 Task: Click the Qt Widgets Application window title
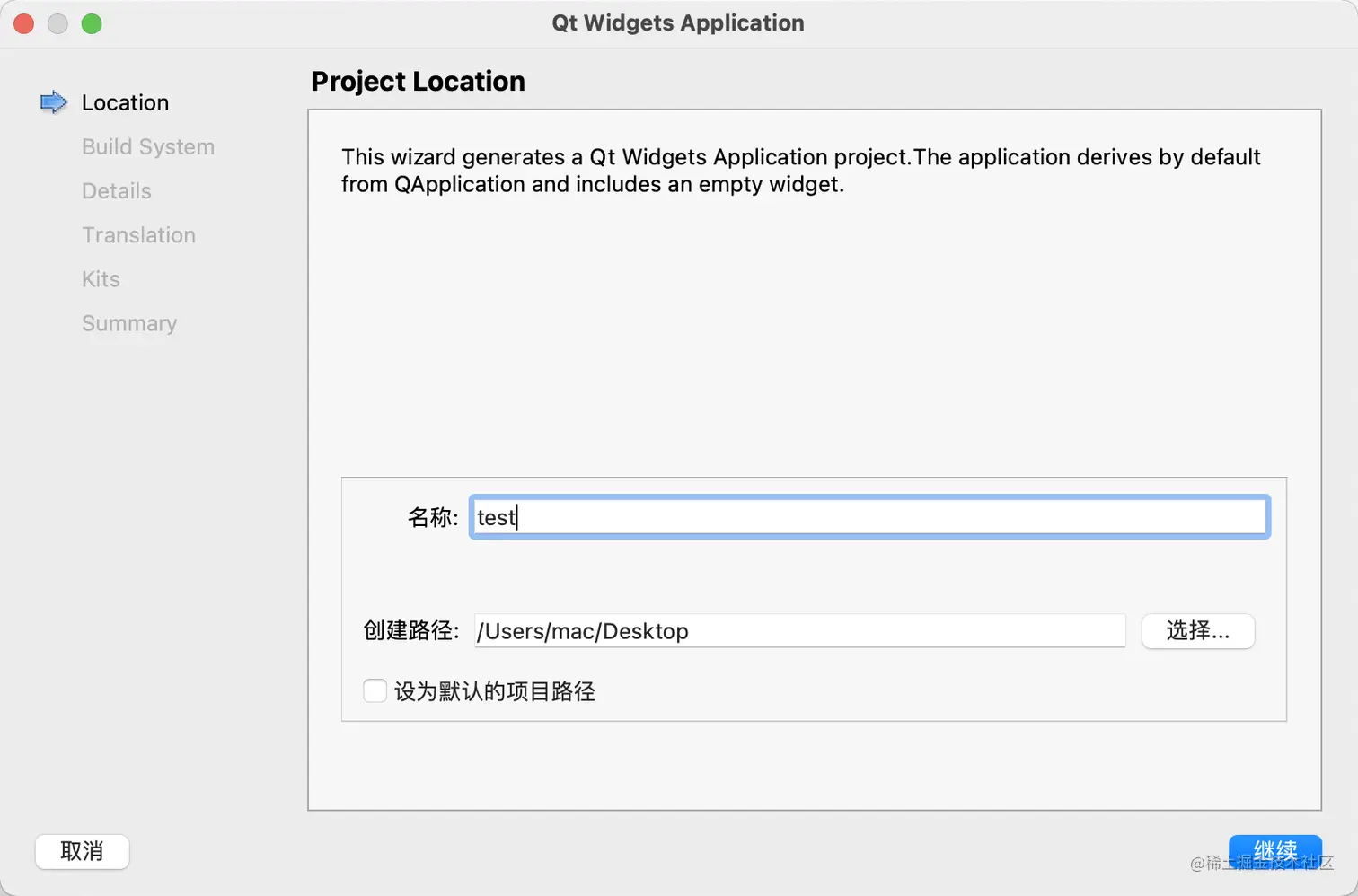pyautogui.click(x=678, y=23)
